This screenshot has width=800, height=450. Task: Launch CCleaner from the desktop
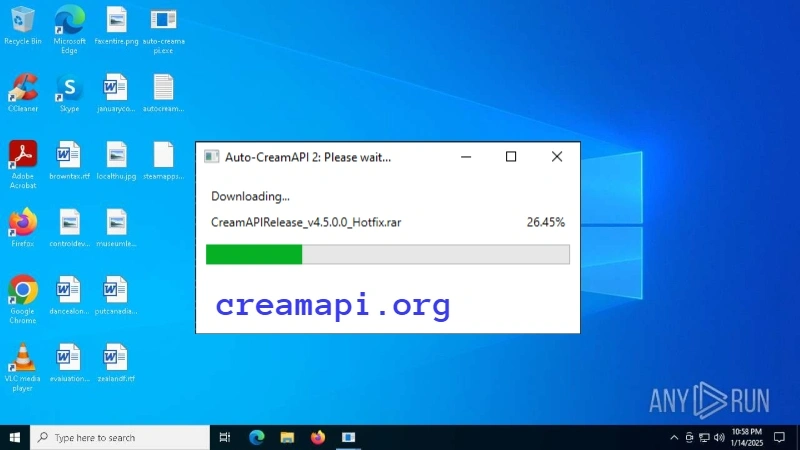22,93
